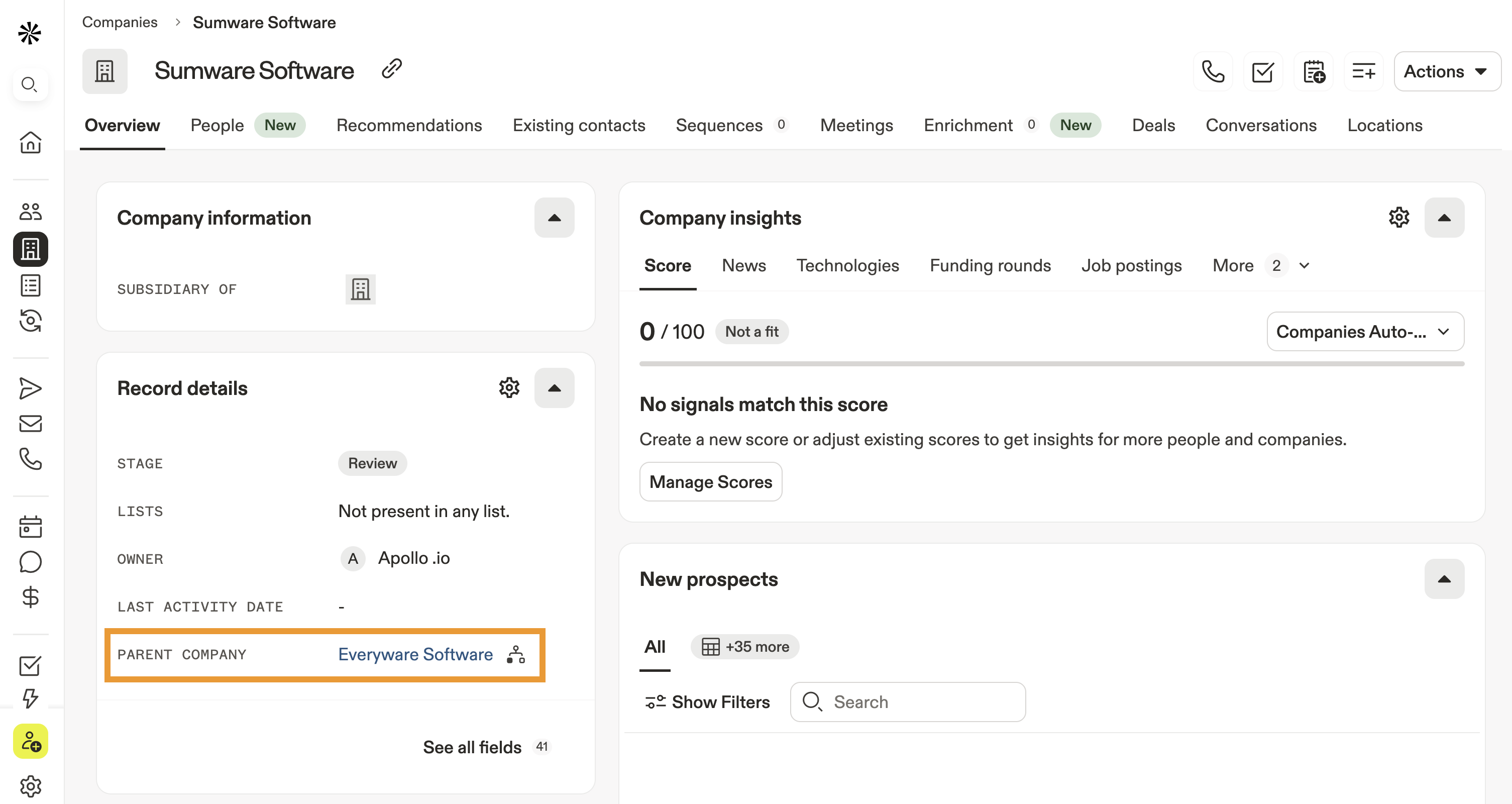The image size is (1512, 804).
Task: Click the Review stage badge
Action: [372, 463]
